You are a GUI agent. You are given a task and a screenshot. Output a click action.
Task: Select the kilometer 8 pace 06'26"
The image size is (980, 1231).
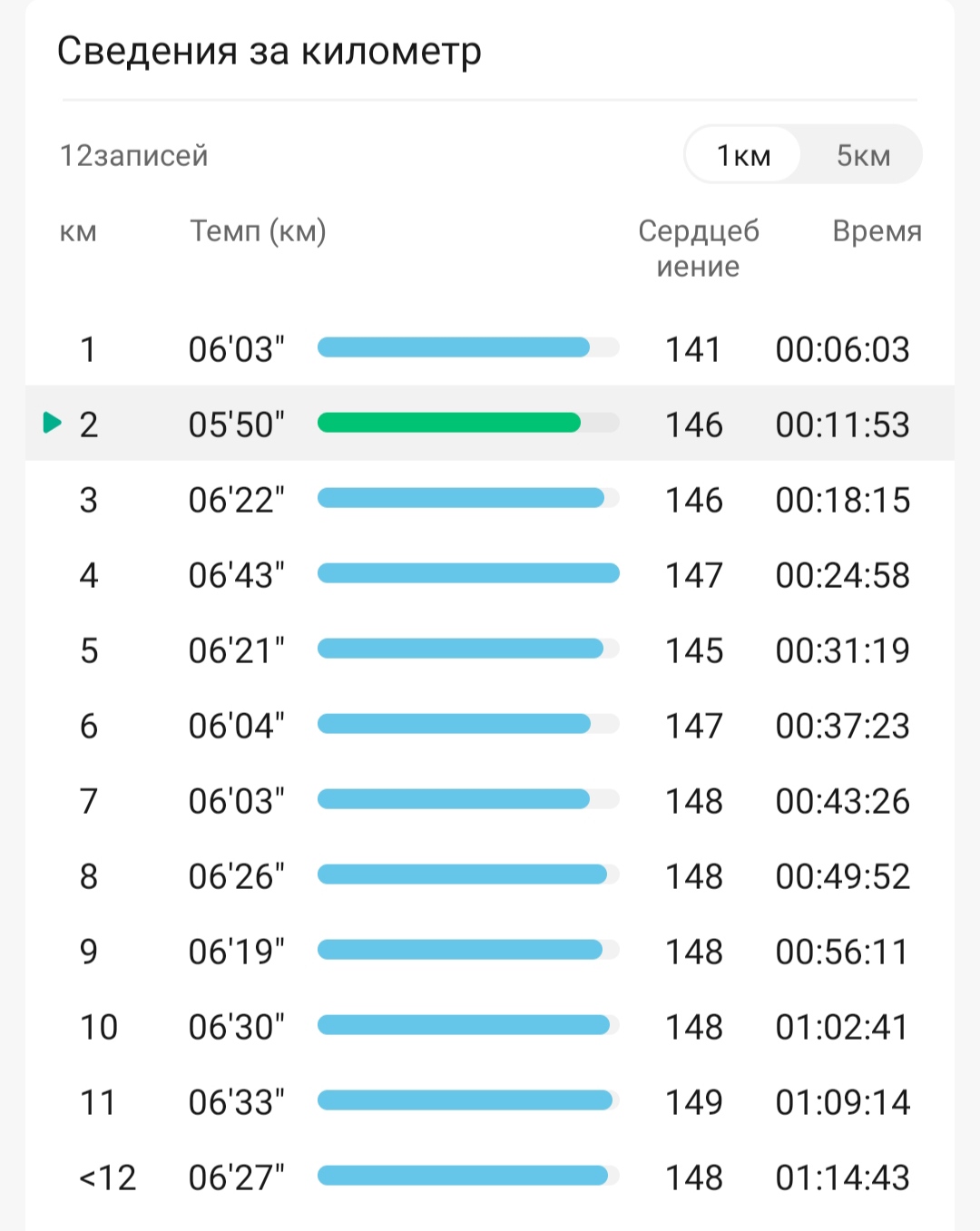pos(236,876)
